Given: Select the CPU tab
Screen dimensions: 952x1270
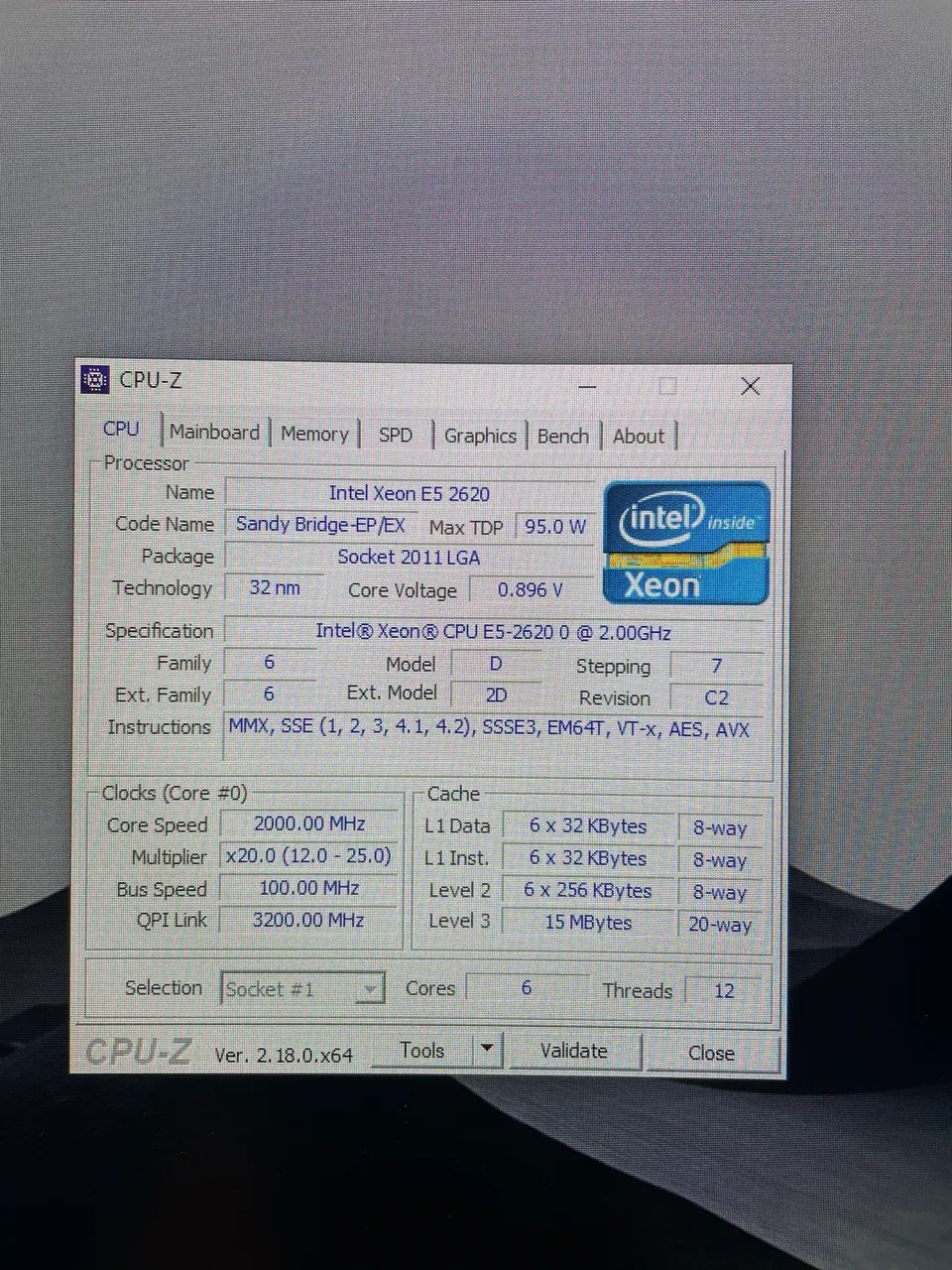Looking at the screenshot, I should click(x=121, y=429).
